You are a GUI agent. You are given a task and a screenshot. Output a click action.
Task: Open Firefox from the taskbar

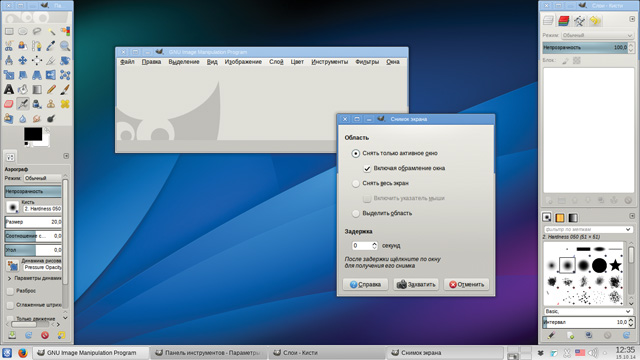[23, 353]
